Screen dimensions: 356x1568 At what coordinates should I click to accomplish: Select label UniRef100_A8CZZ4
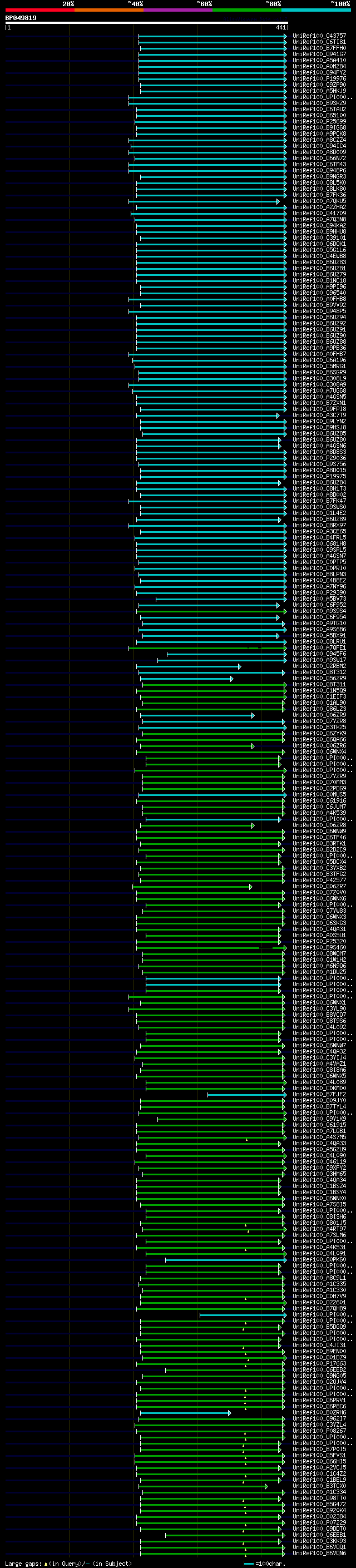319,140
